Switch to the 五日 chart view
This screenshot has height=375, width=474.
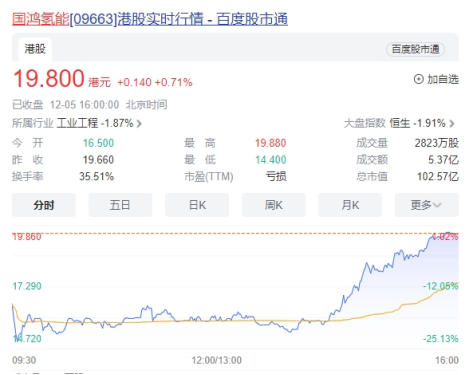click(x=120, y=205)
